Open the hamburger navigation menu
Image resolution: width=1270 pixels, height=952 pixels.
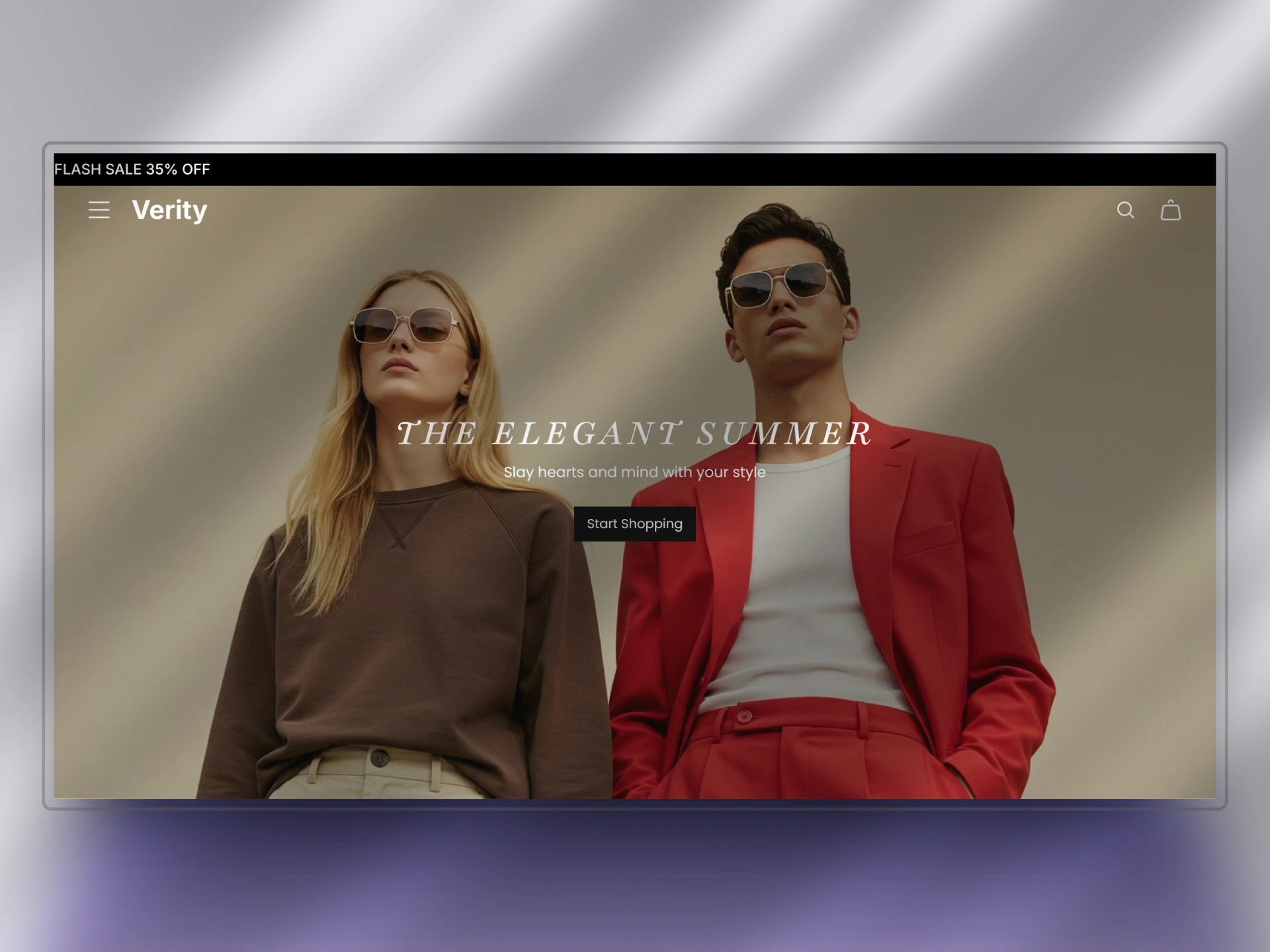pos(99,210)
